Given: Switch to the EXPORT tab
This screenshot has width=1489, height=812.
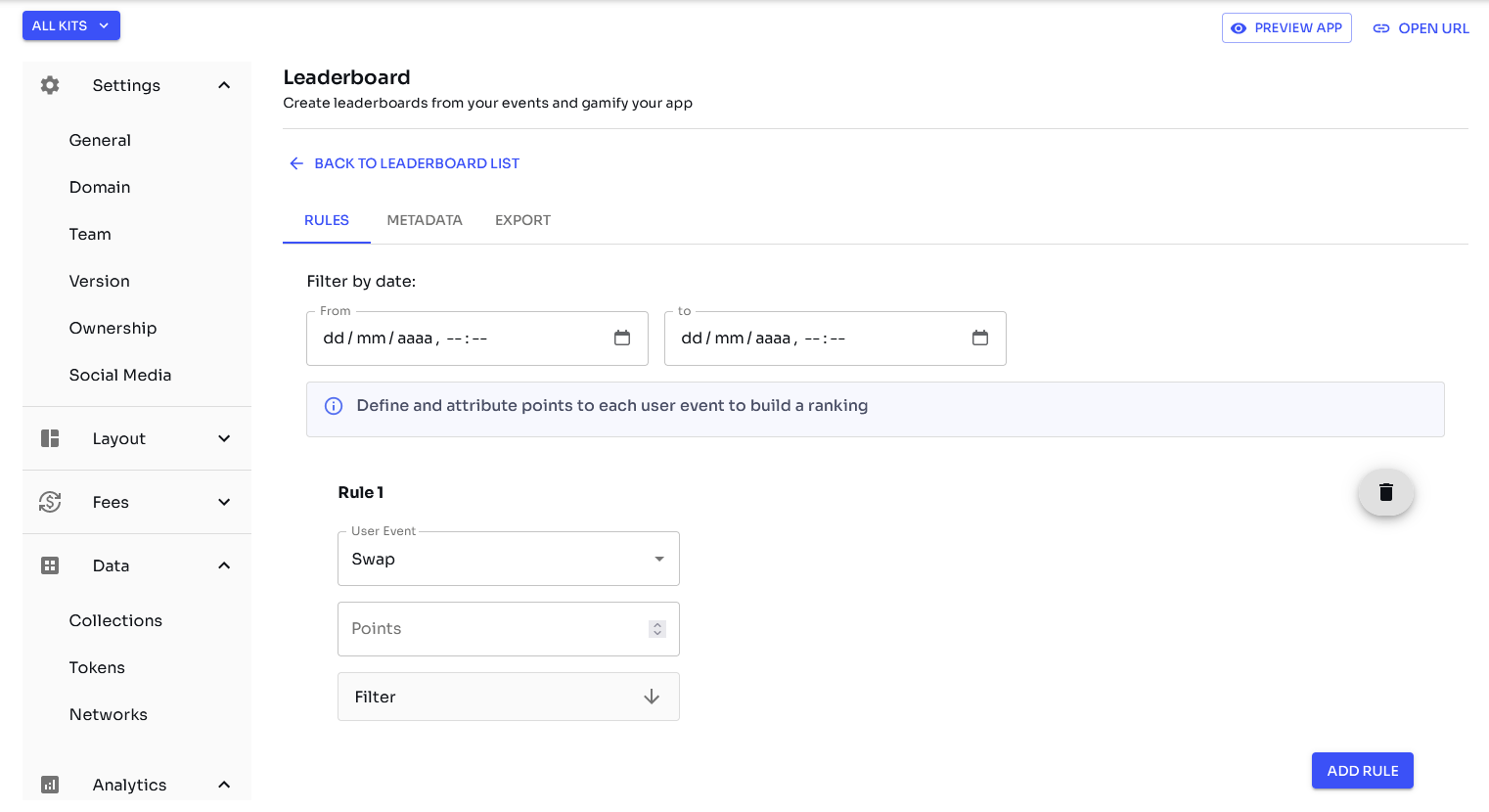Looking at the screenshot, I should click(x=522, y=220).
